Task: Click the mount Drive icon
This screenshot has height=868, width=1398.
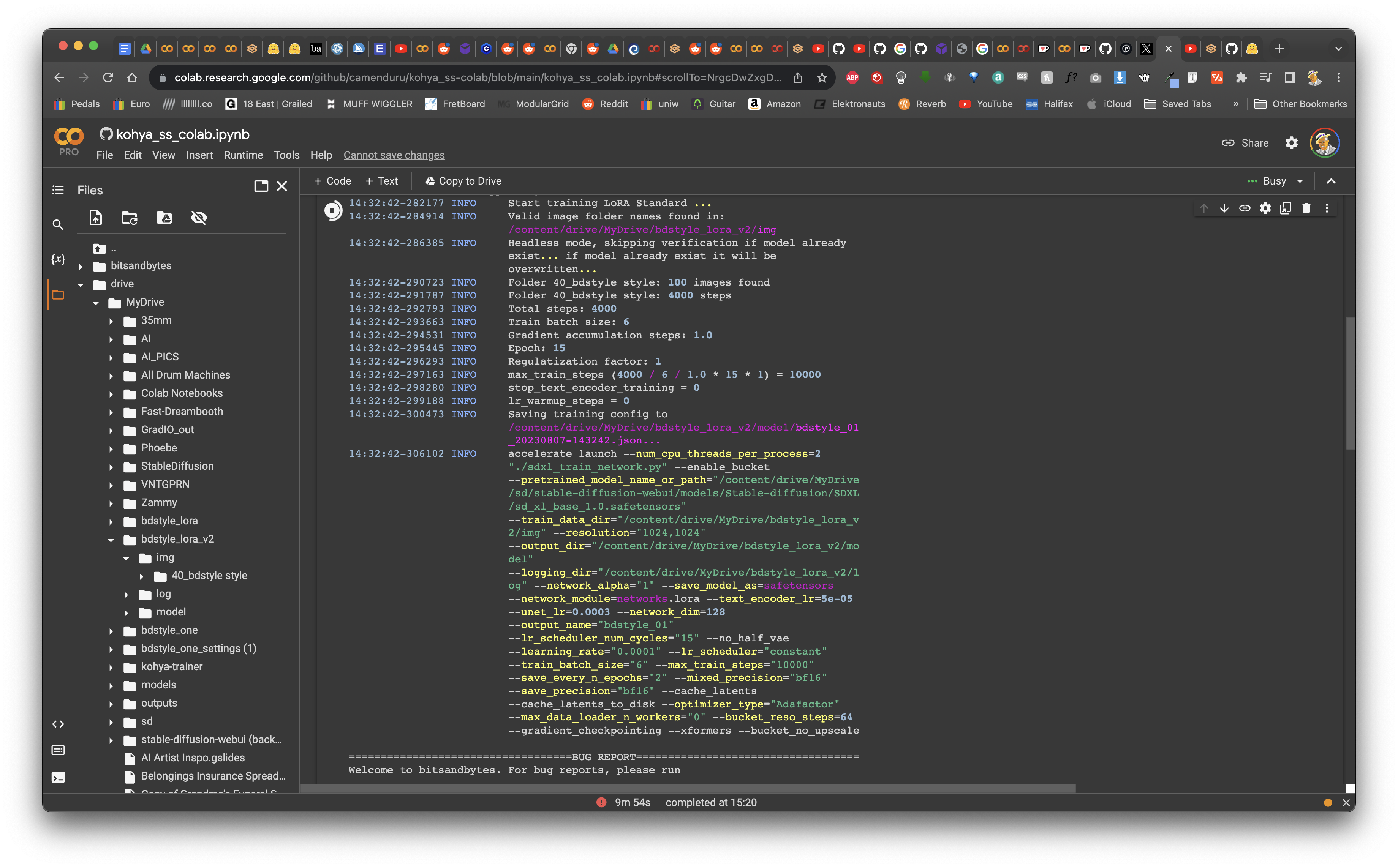Action: 164,218
